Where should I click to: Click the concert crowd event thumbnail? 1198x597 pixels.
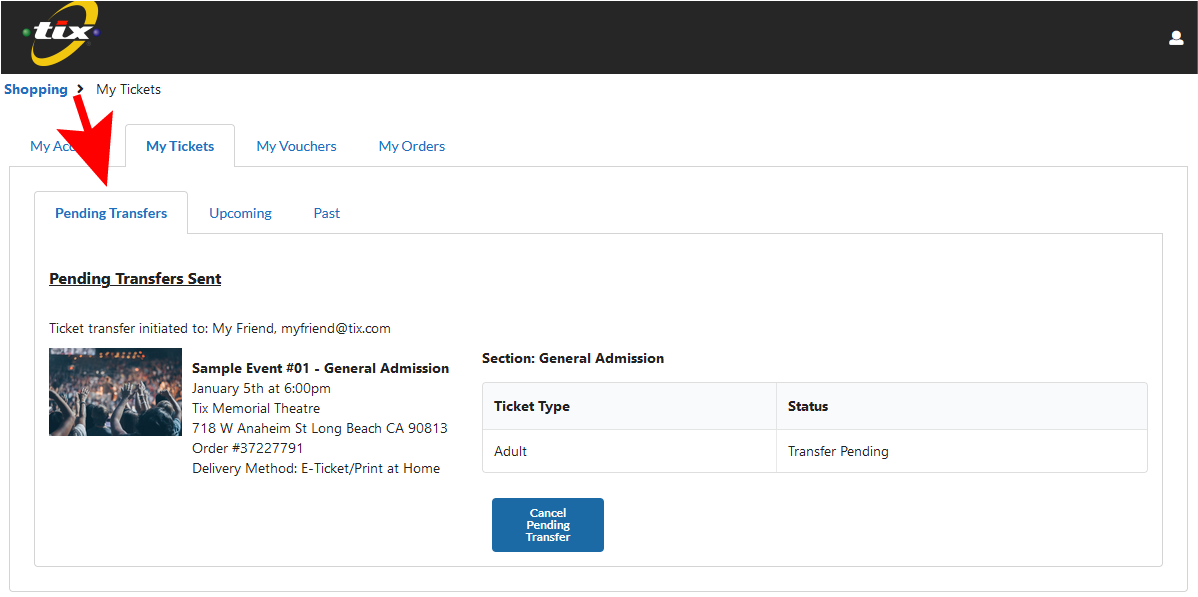tap(115, 392)
